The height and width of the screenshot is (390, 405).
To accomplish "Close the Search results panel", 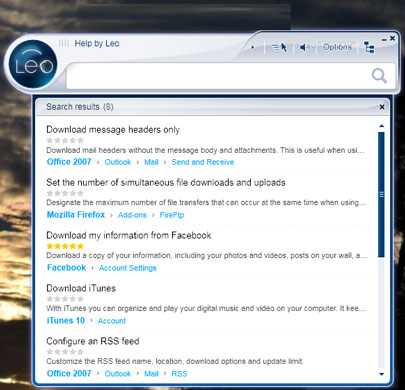I will [x=382, y=107].
